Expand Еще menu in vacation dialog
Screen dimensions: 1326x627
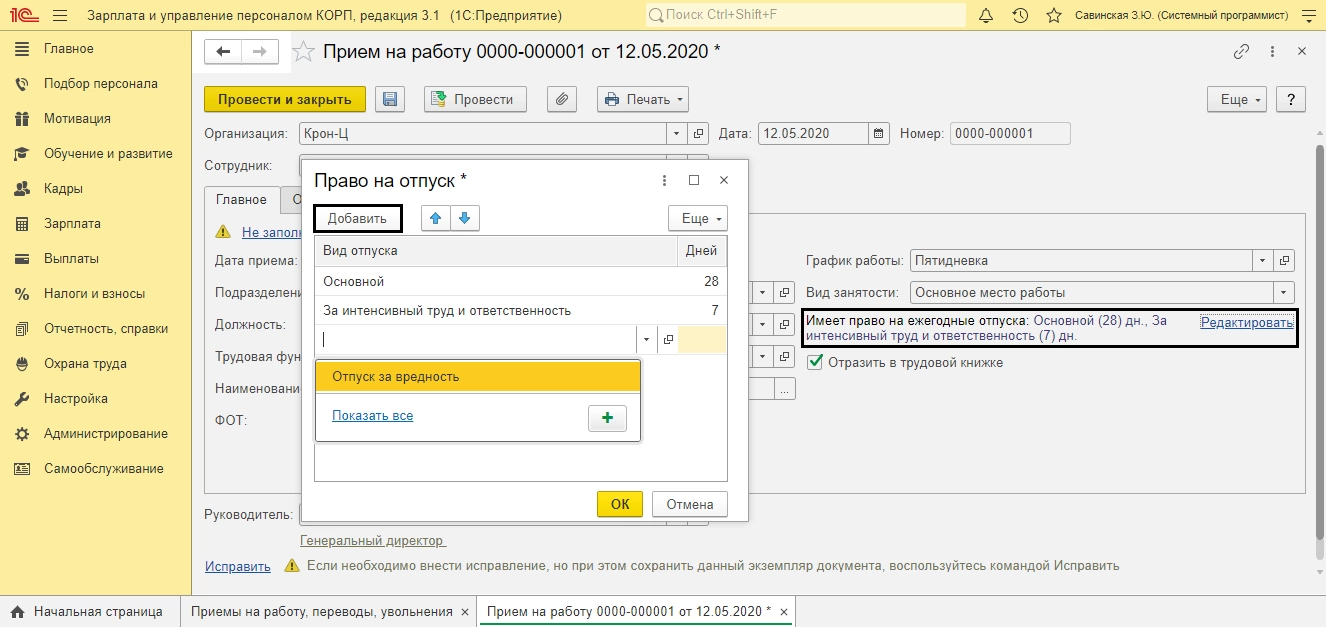click(697, 218)
